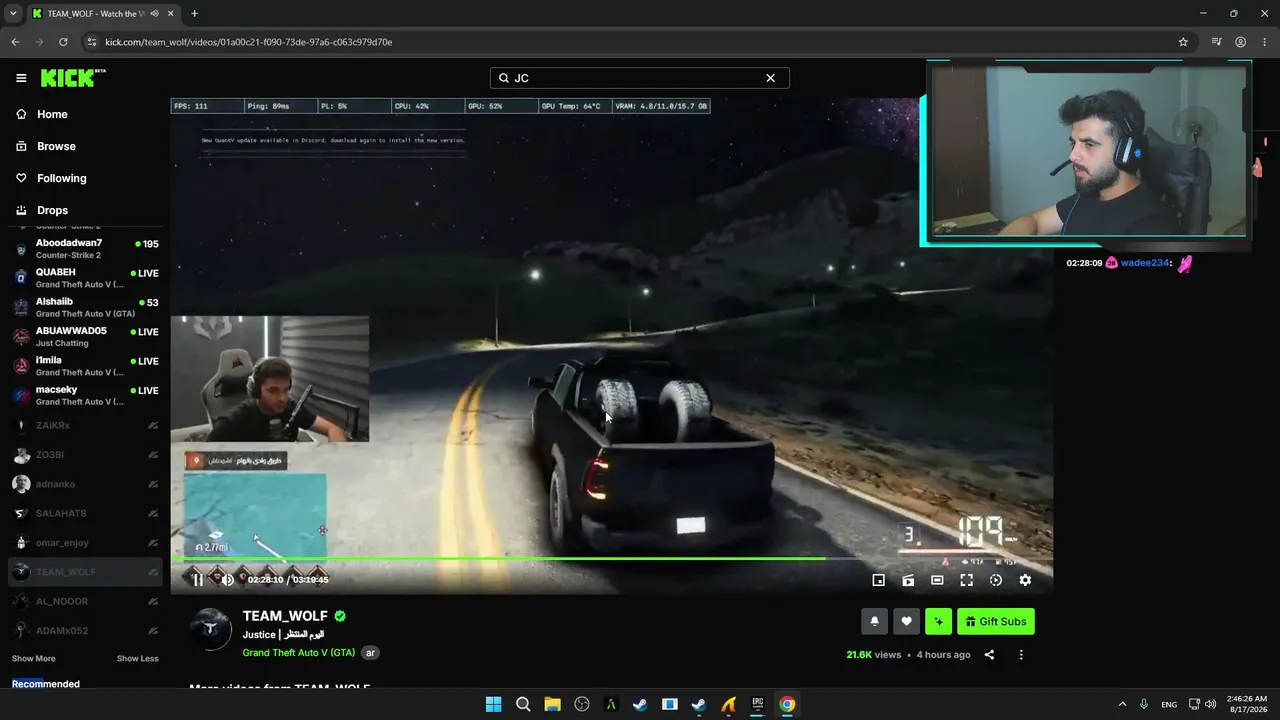Viewport: 1280px width, 720px height.
Task: Go to the Kick logo homepage
Action: (x=73, y=78)
